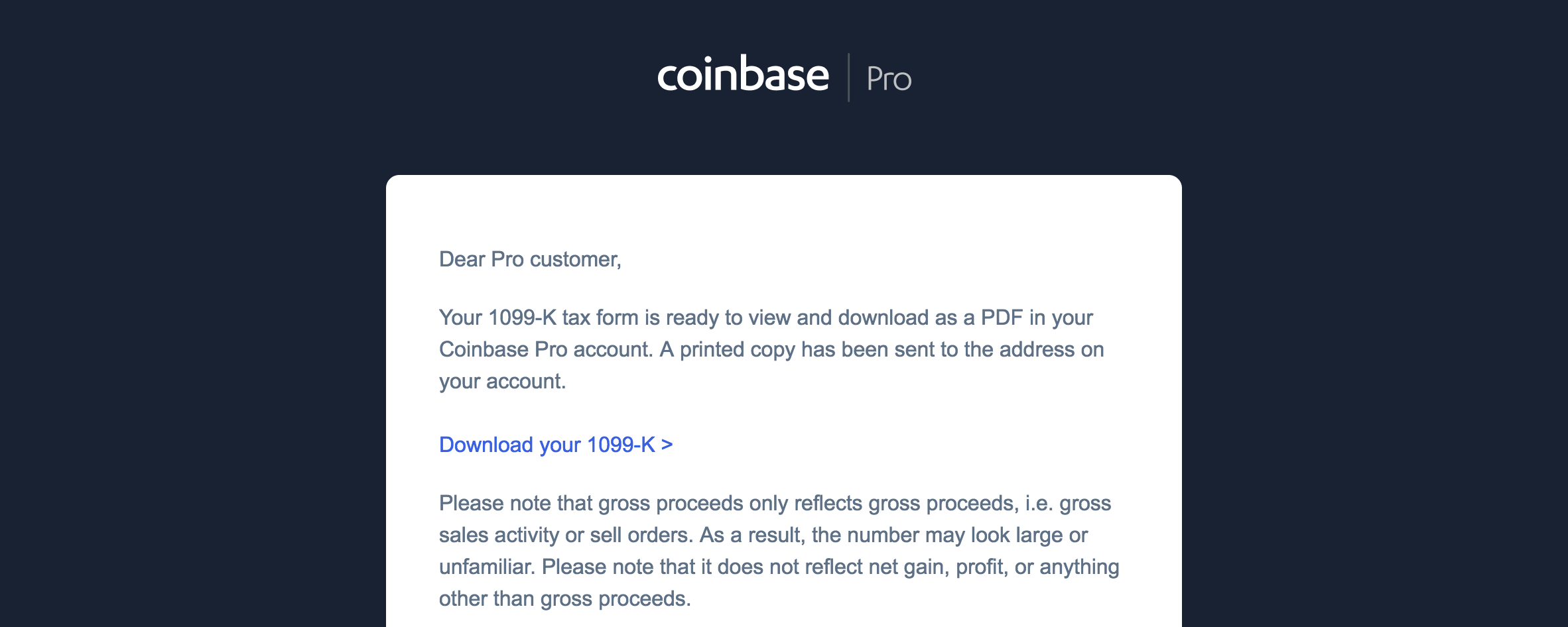Click the "other than gross proceeds." closing line
Screen dimensions: 1568x627
[x=564, y=598]
